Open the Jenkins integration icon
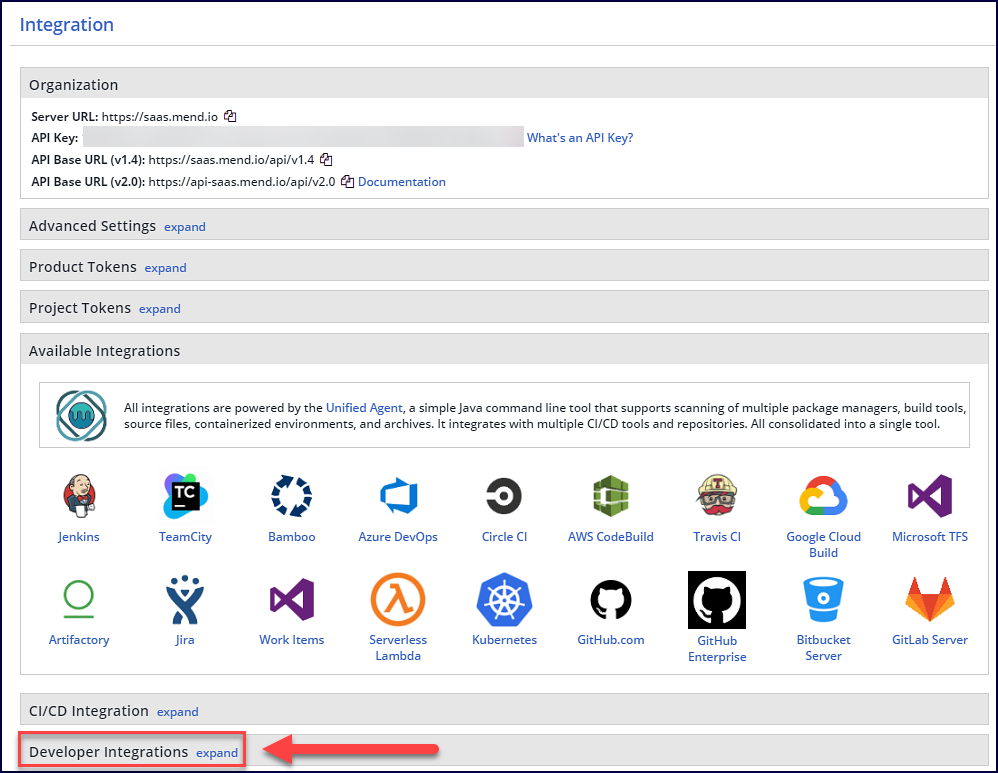 click(x=79, y=496)
